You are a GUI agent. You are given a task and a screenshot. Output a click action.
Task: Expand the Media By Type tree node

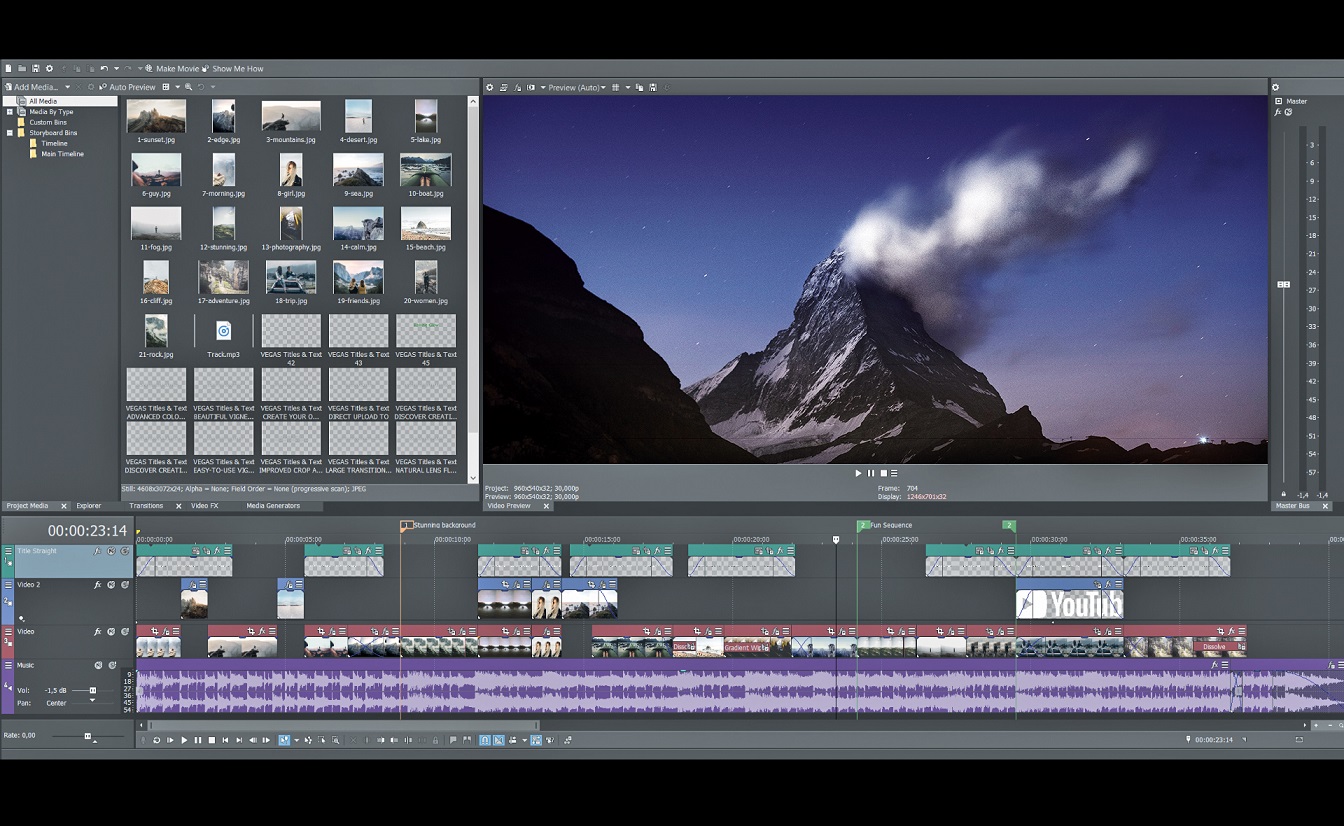[10, 112]
